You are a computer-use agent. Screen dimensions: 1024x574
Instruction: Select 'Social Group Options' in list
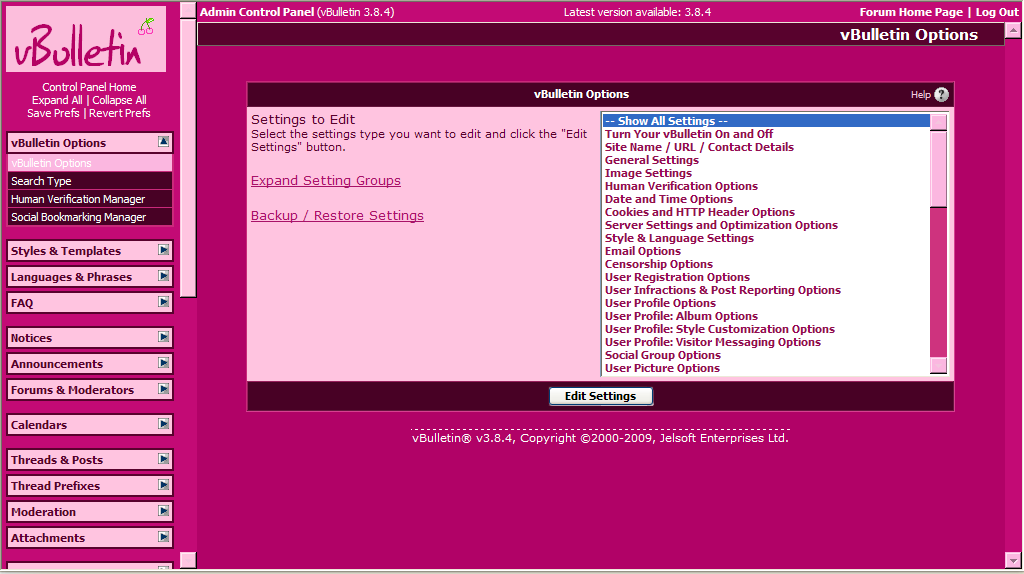click(x=766, y=355)
